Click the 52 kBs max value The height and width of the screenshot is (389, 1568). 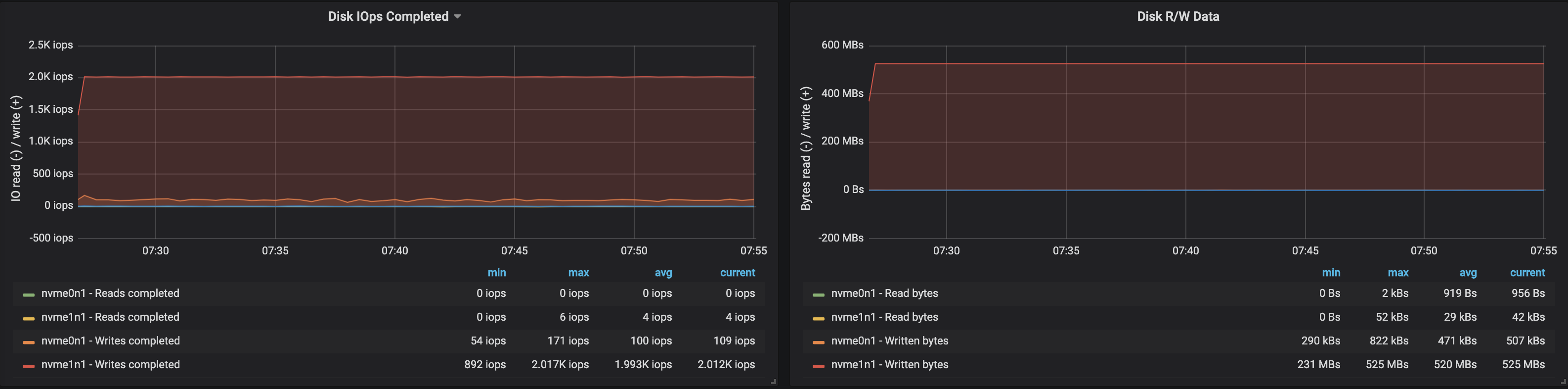coord(1392,317)
